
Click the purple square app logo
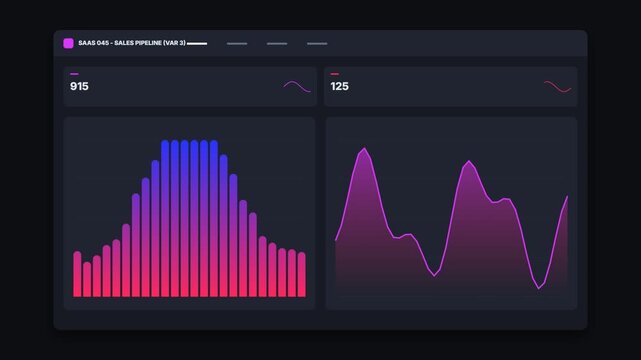point(68,43)
